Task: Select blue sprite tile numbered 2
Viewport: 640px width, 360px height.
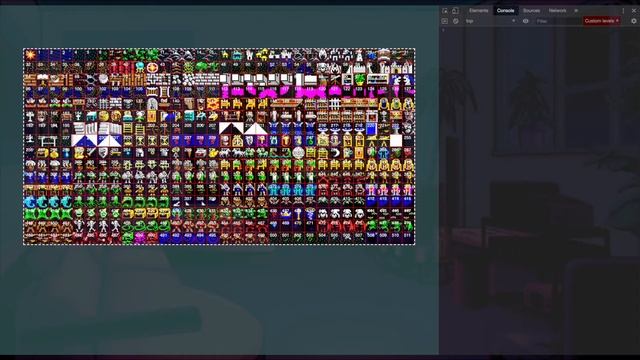Action: coord(55,55)
